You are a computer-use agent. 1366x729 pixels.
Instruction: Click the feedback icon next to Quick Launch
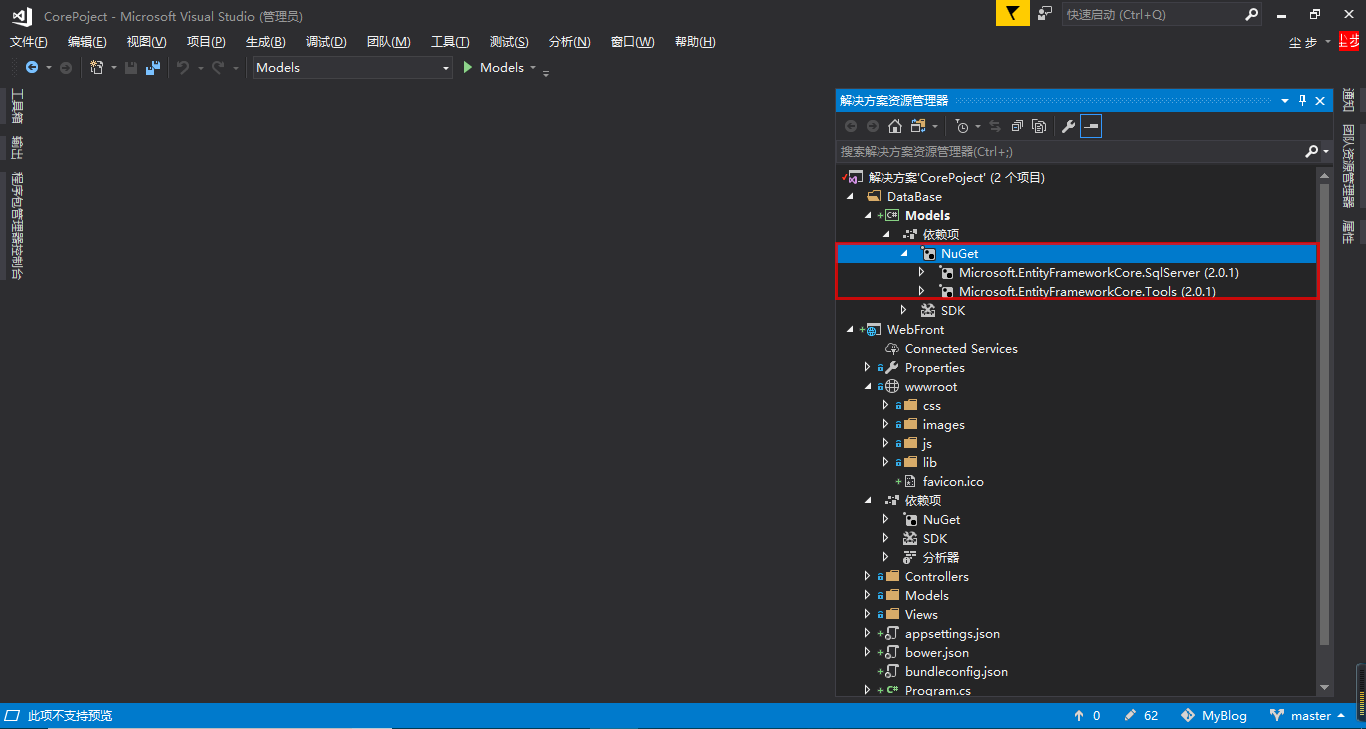tap(1045, 14)
